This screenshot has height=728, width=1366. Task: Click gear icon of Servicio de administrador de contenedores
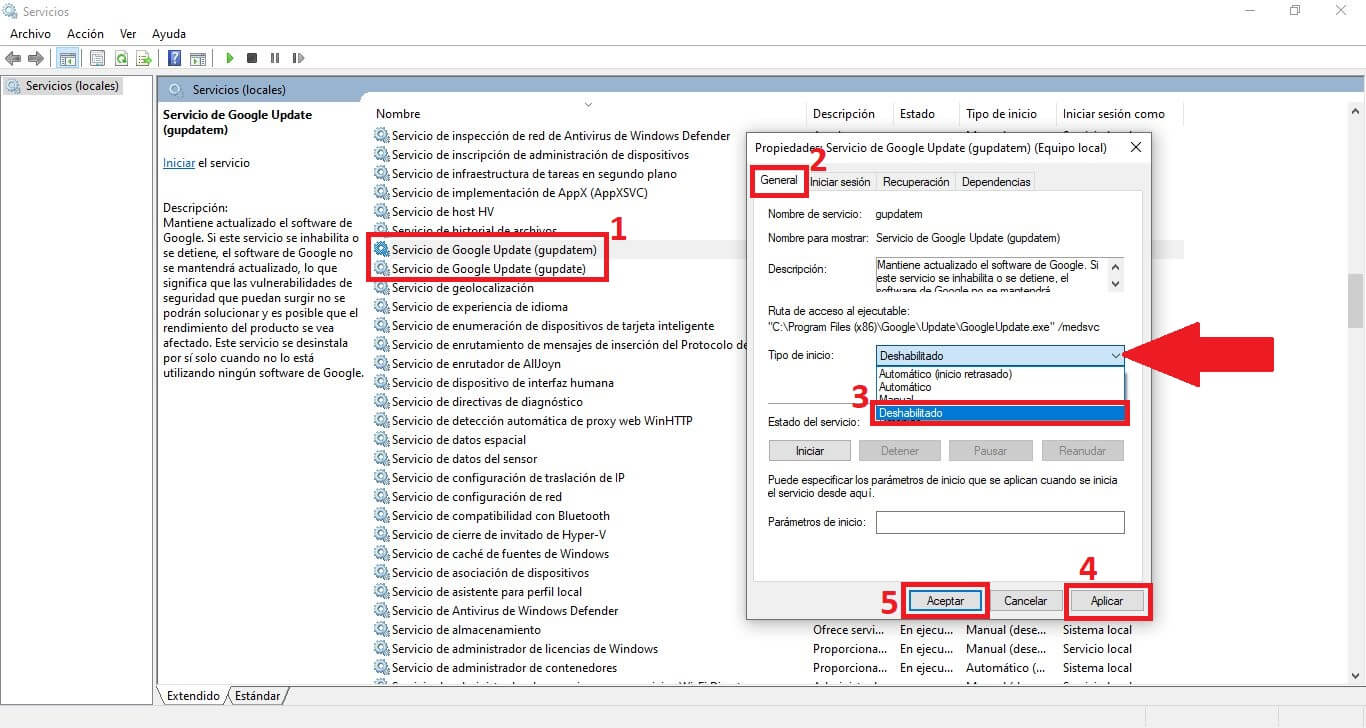(x=381, y=668)
